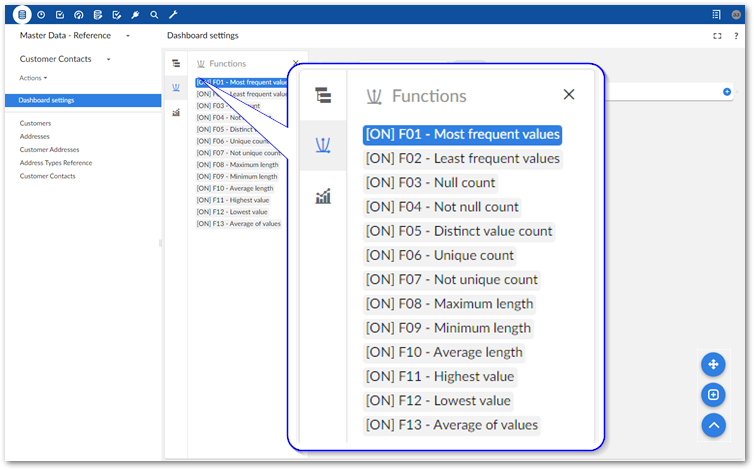Expand the Master Data - Reference dropdown
Image resolution: width=754 pixels, height=470 pixels.
pos(128,36)
